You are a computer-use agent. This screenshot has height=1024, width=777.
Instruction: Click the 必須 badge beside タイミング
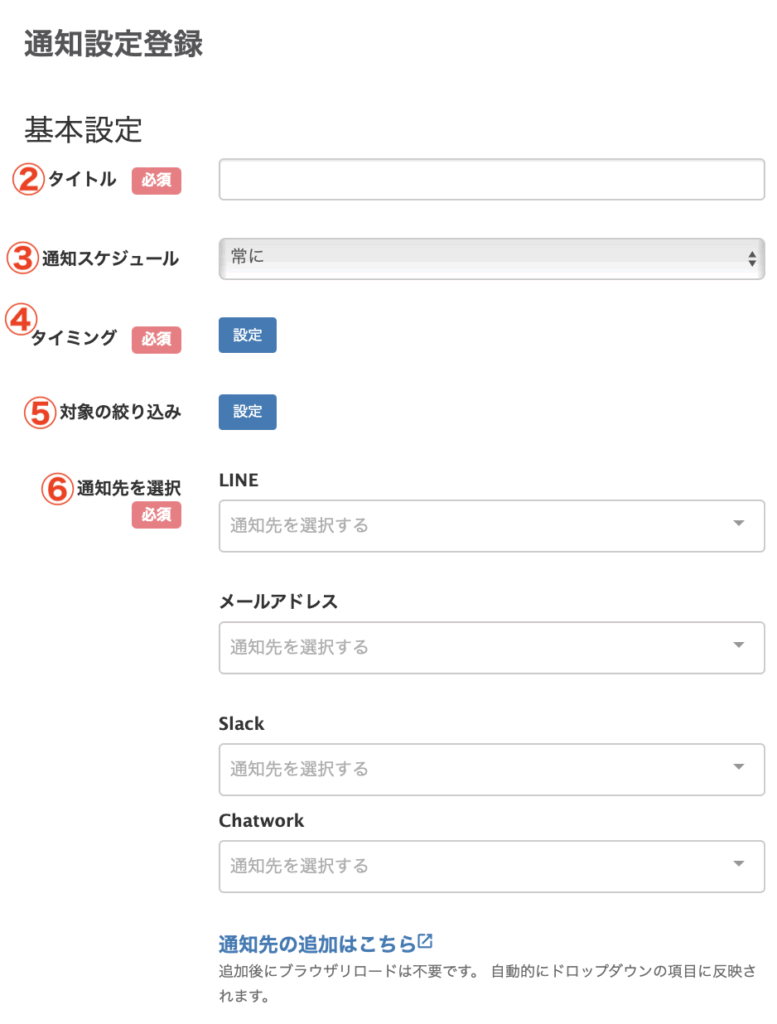[x=156, y=338]
